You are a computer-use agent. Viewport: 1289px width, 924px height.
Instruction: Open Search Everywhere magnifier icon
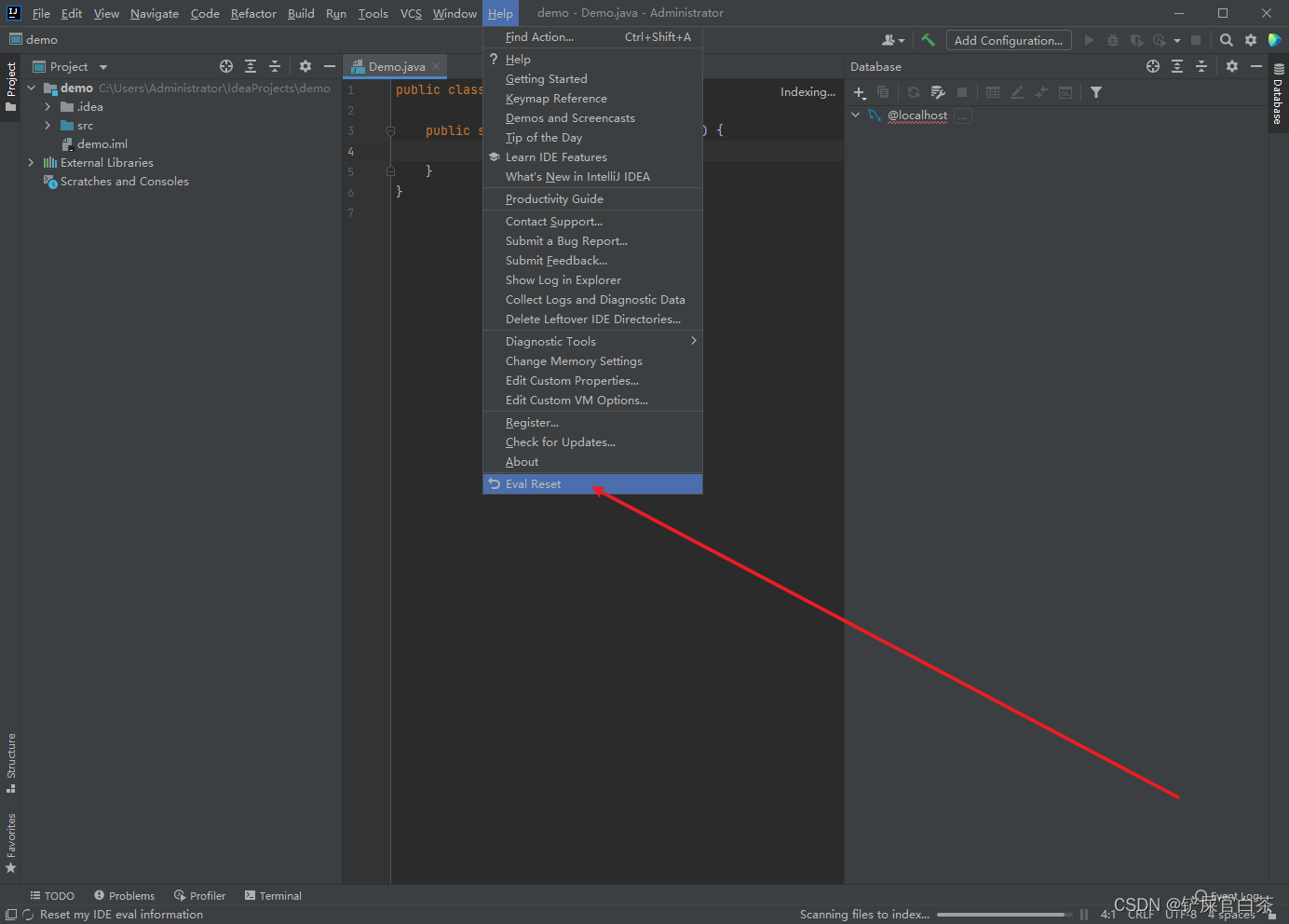click(x=1227, y=40)
